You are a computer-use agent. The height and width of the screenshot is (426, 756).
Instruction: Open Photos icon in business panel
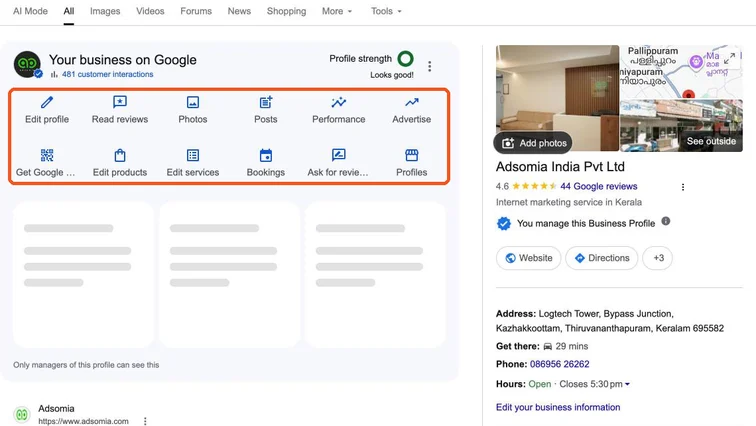tap(193, 102)
